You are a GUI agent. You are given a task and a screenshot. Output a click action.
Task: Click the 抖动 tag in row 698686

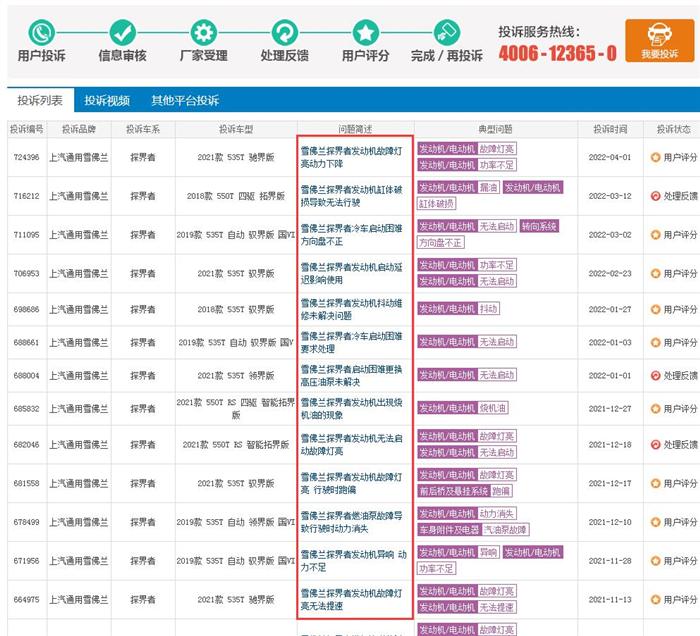point(488,308)
